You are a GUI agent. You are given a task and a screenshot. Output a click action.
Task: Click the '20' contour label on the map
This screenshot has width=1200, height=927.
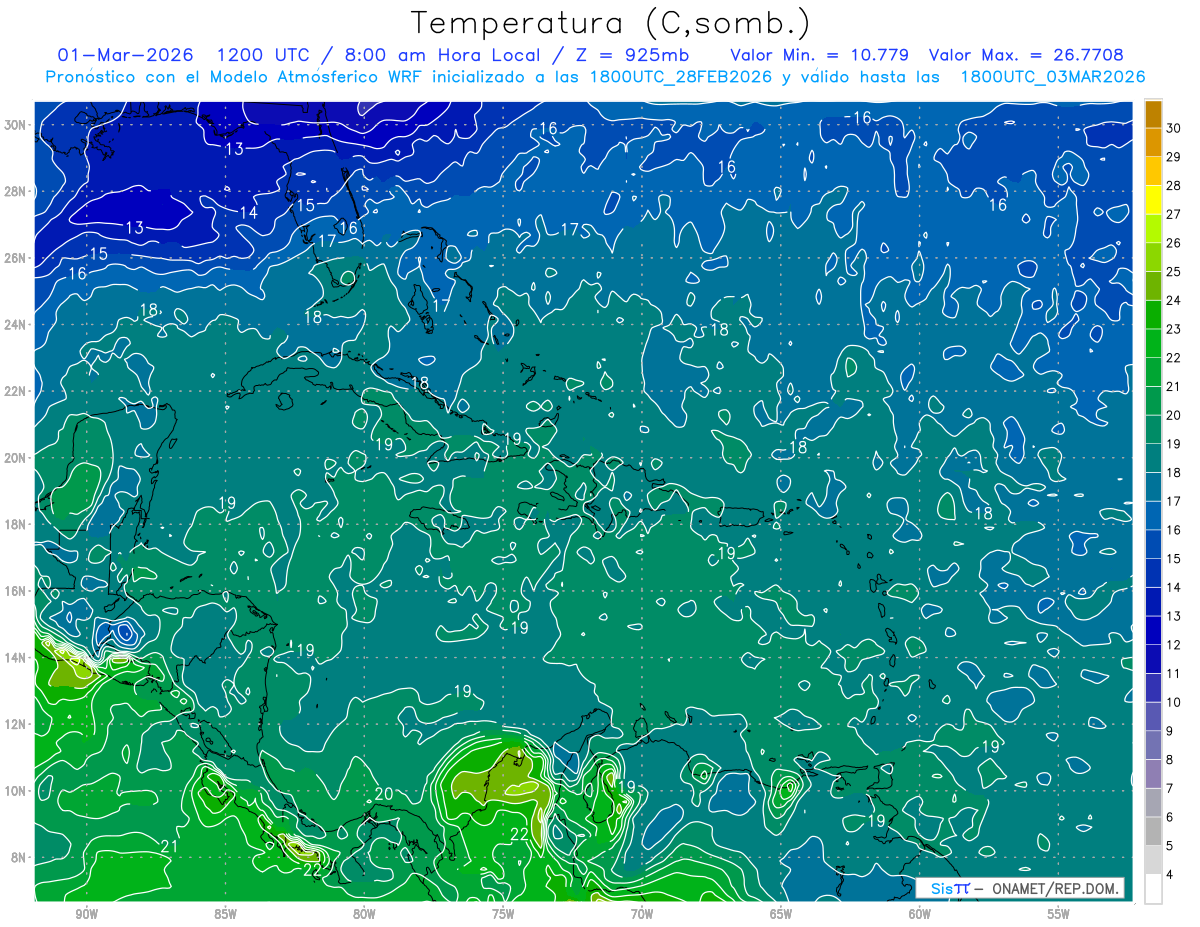coord(384,794)
